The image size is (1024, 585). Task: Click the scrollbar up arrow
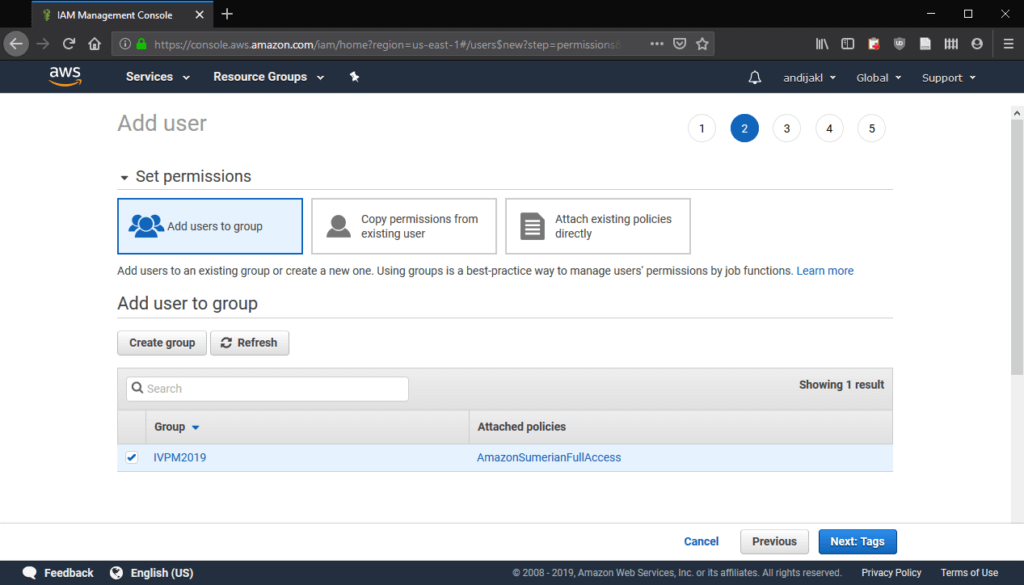[1017, 113]
